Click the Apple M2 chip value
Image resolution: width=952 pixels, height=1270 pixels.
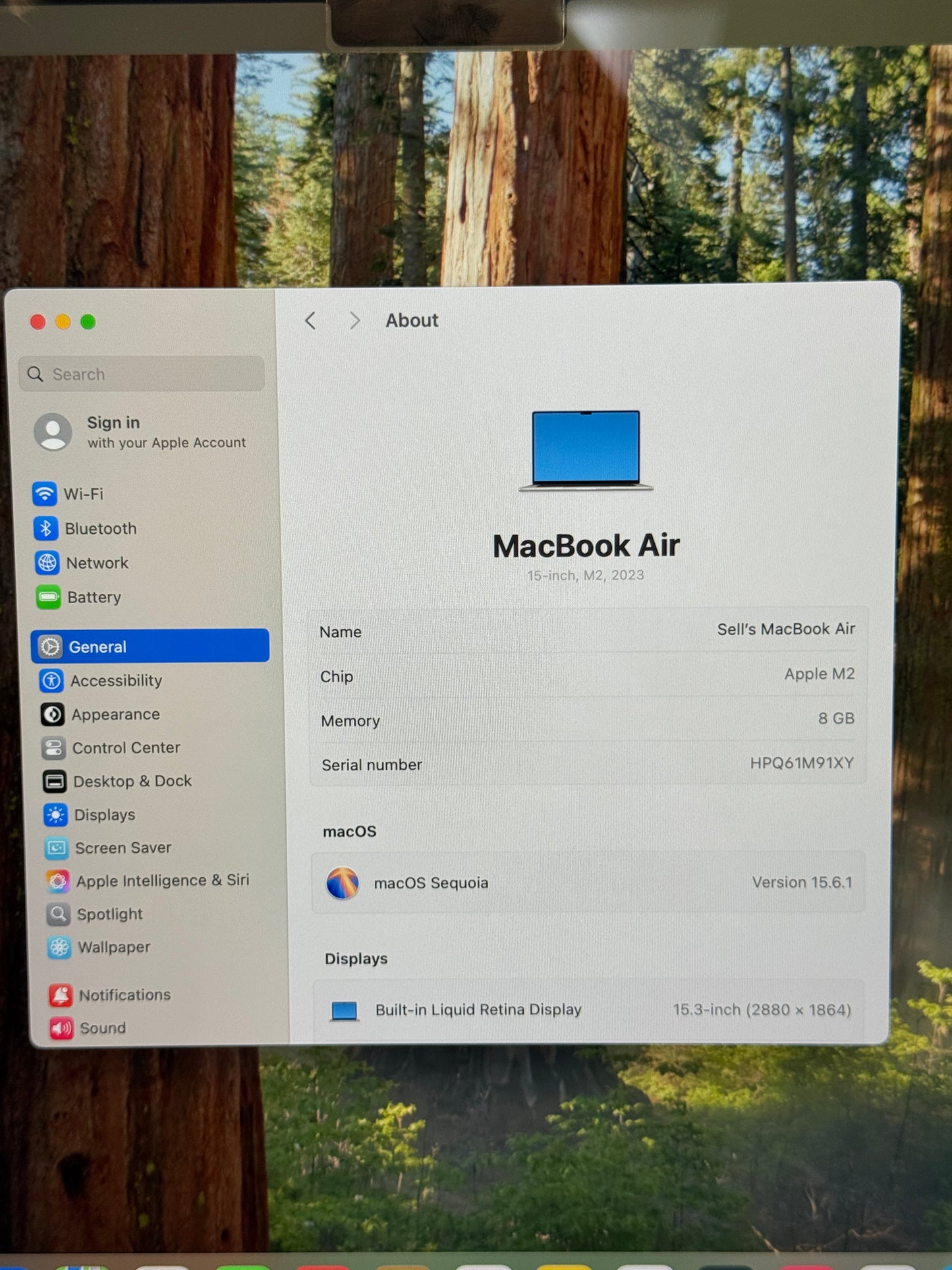pos(819,674)
